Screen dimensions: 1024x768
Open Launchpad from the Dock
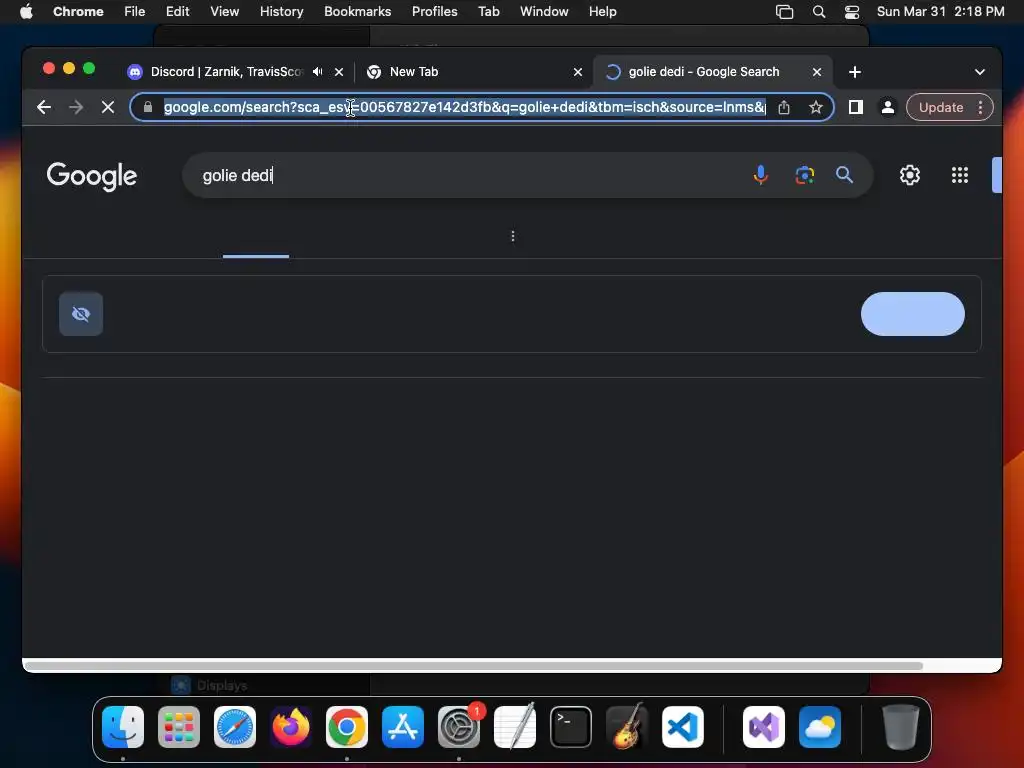pyautogui.click(x=179, y=727)
